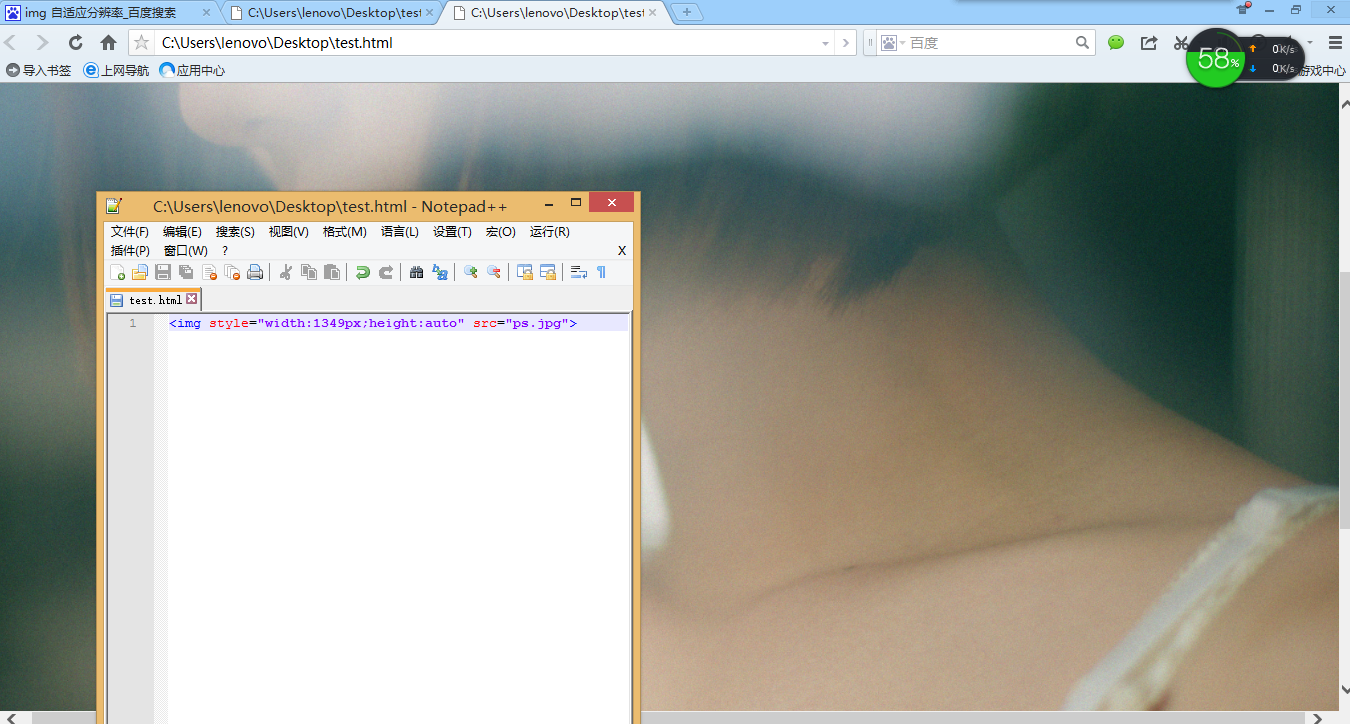This screenshot has width=1350, height=724.
Task: Click the Open file folder icon in Notepad++
Action: tap(140, 272)
